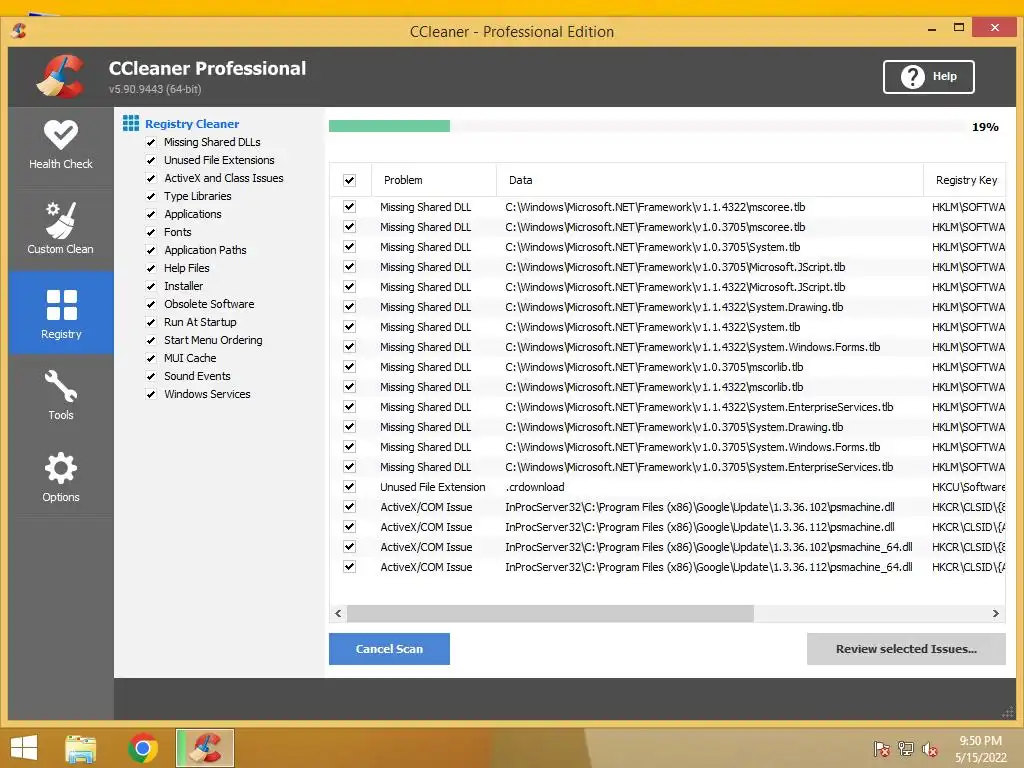The height and width of the screenshot is (768, 1024).
Task: Open the Custom Clean section
Action: (x=61, y=229)
